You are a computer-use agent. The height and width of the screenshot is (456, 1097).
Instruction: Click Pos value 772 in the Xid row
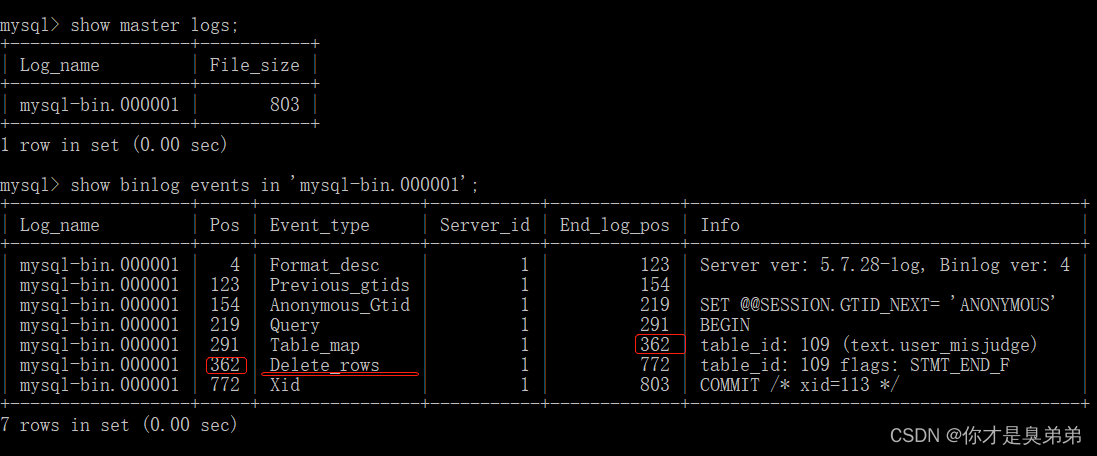click(x=225, y=385)
